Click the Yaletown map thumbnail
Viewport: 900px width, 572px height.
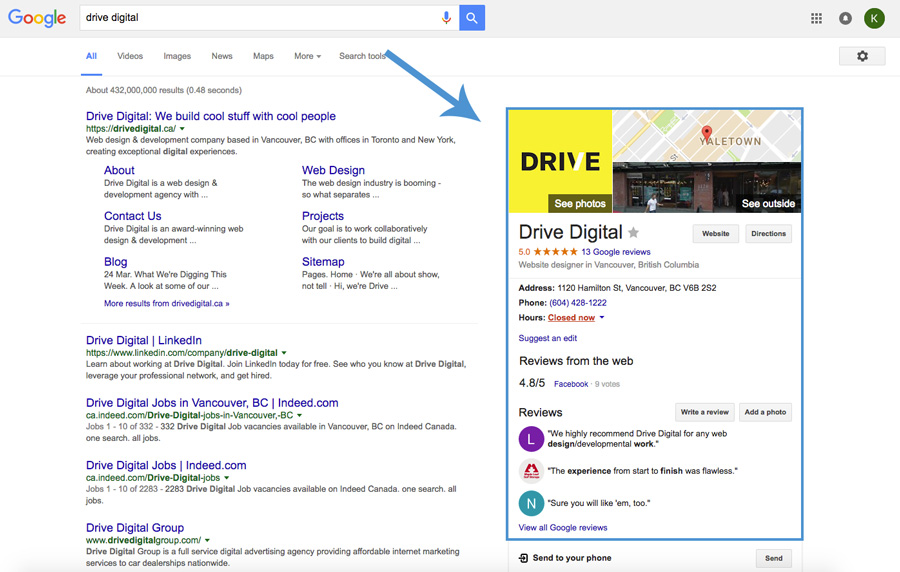tap(707, 136)
